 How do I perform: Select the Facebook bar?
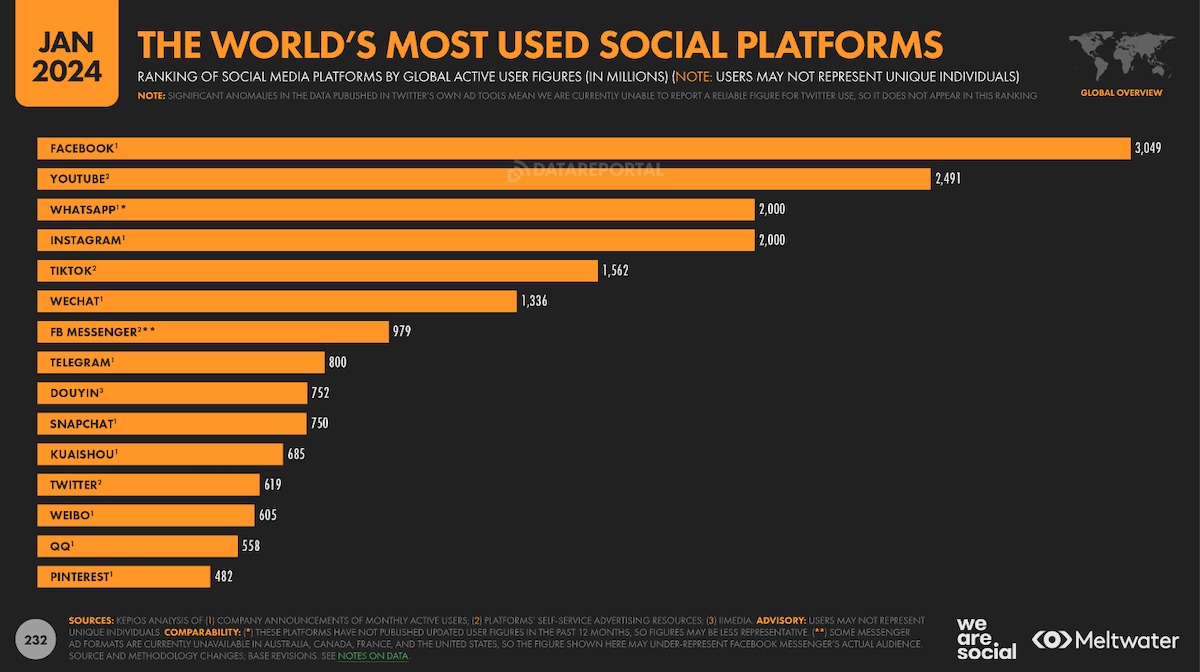[x=584, y=148]
